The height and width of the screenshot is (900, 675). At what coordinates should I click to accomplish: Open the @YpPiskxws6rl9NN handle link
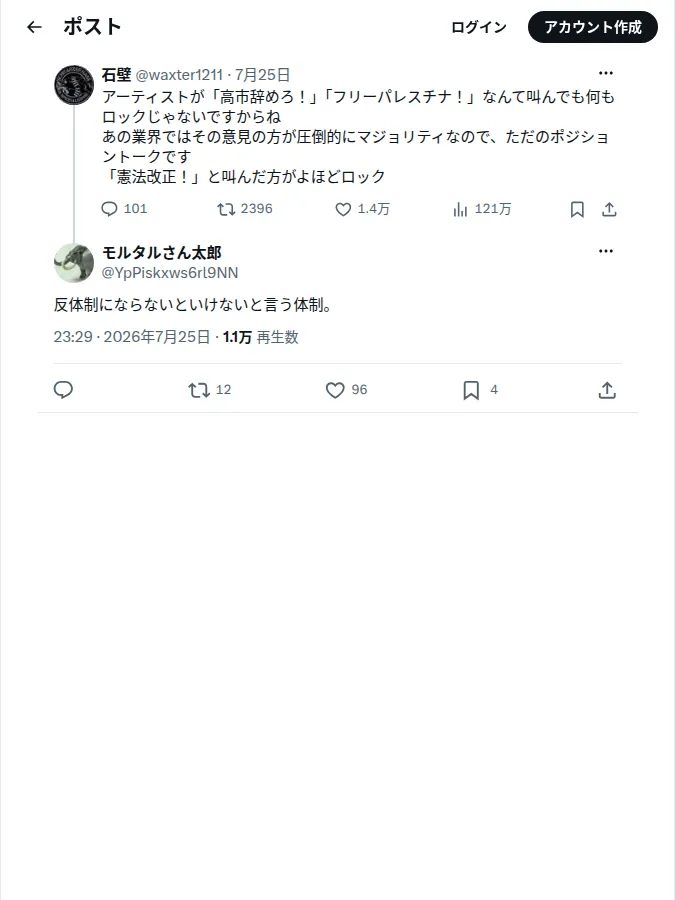pyautogui.click(x=170, y=273)
